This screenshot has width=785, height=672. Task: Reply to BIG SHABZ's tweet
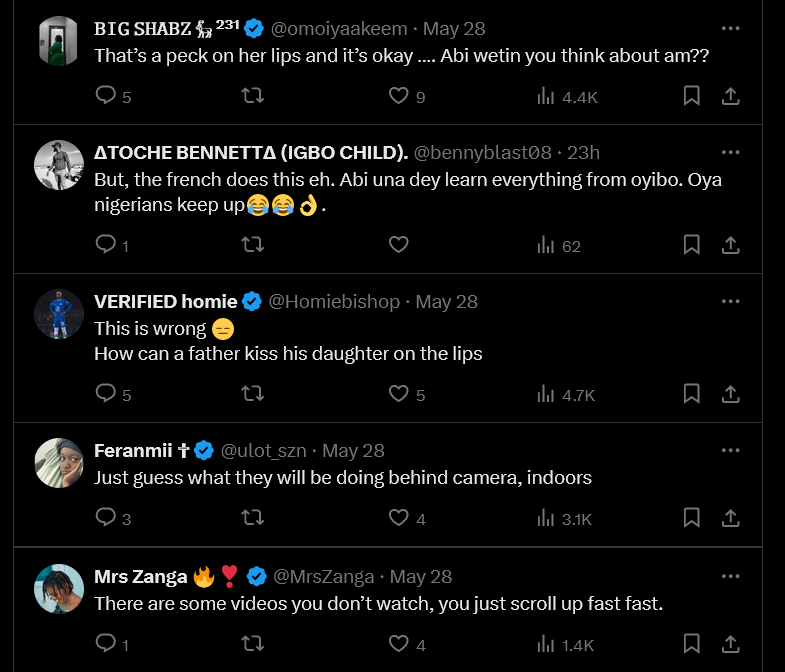pos(106,96)
